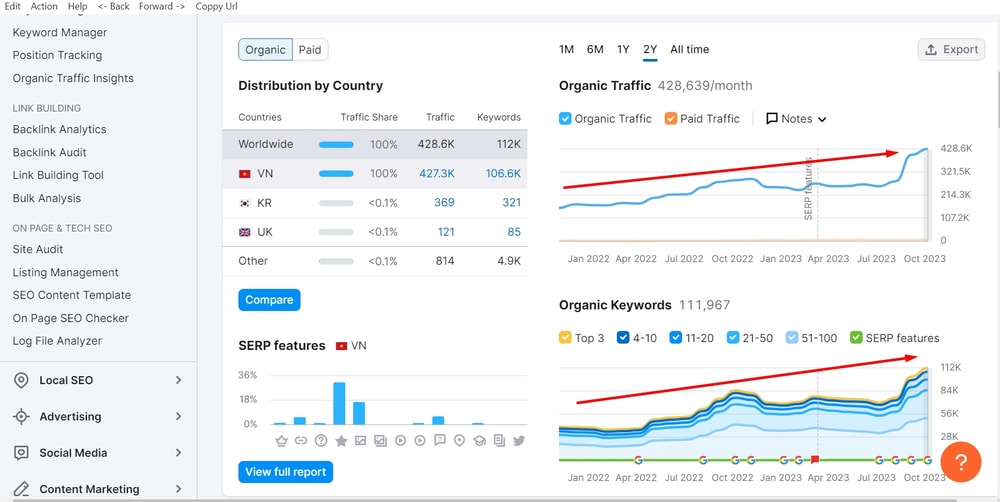Viewport: 1000px width, 502px height.
Task: Click the Vietnam flag next to SERP features heading
Action: point(341,346)
